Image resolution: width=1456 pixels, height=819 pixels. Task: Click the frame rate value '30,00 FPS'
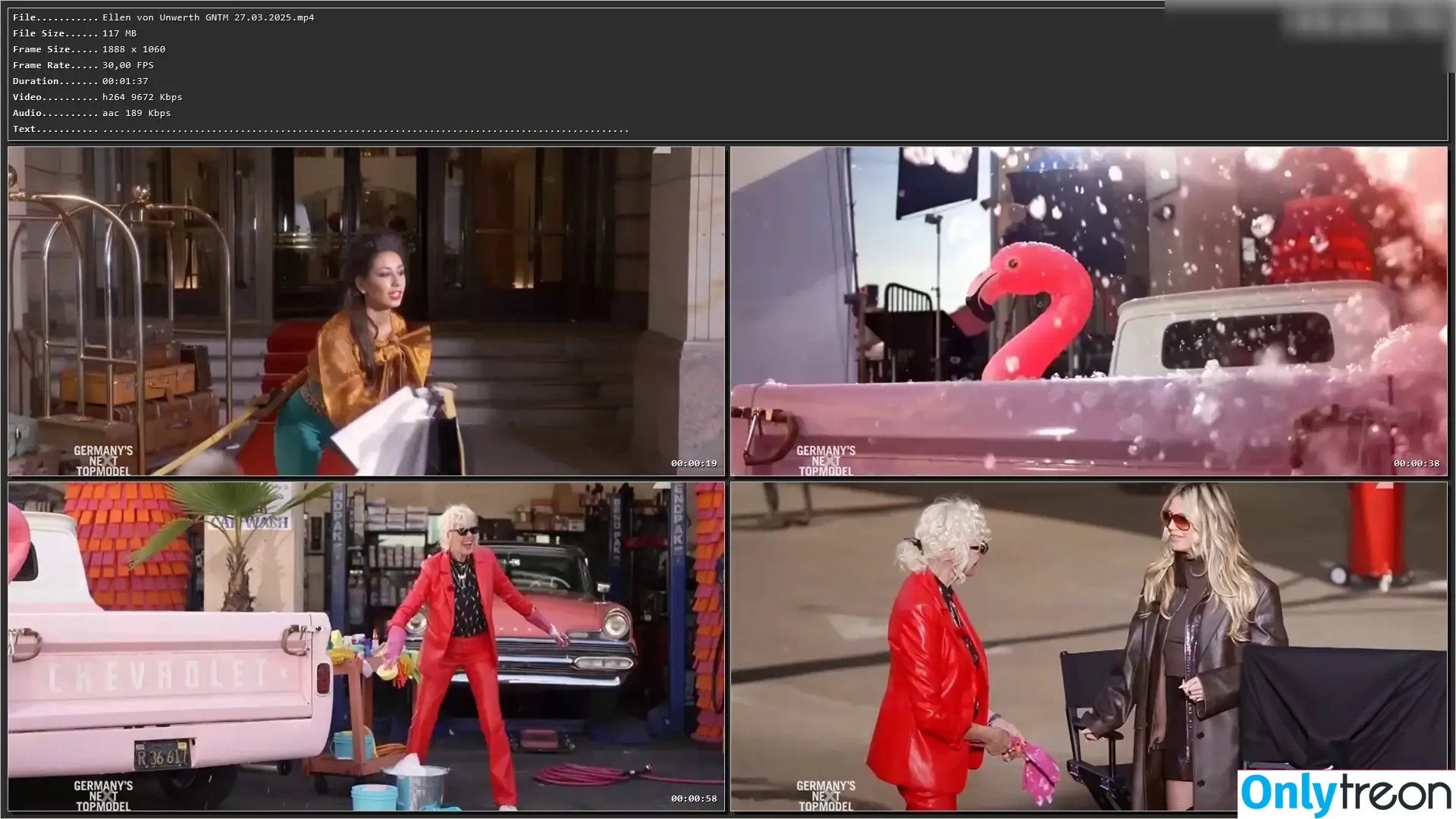(128, 65)
